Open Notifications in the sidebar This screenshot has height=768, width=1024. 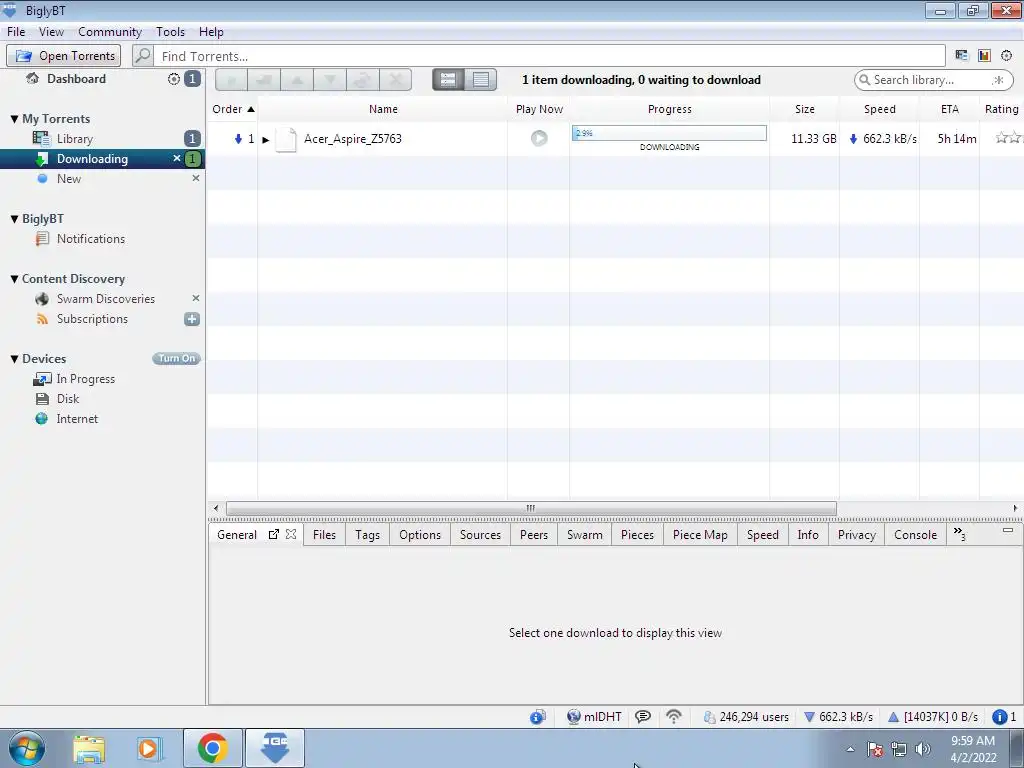[x=90, y=238]
